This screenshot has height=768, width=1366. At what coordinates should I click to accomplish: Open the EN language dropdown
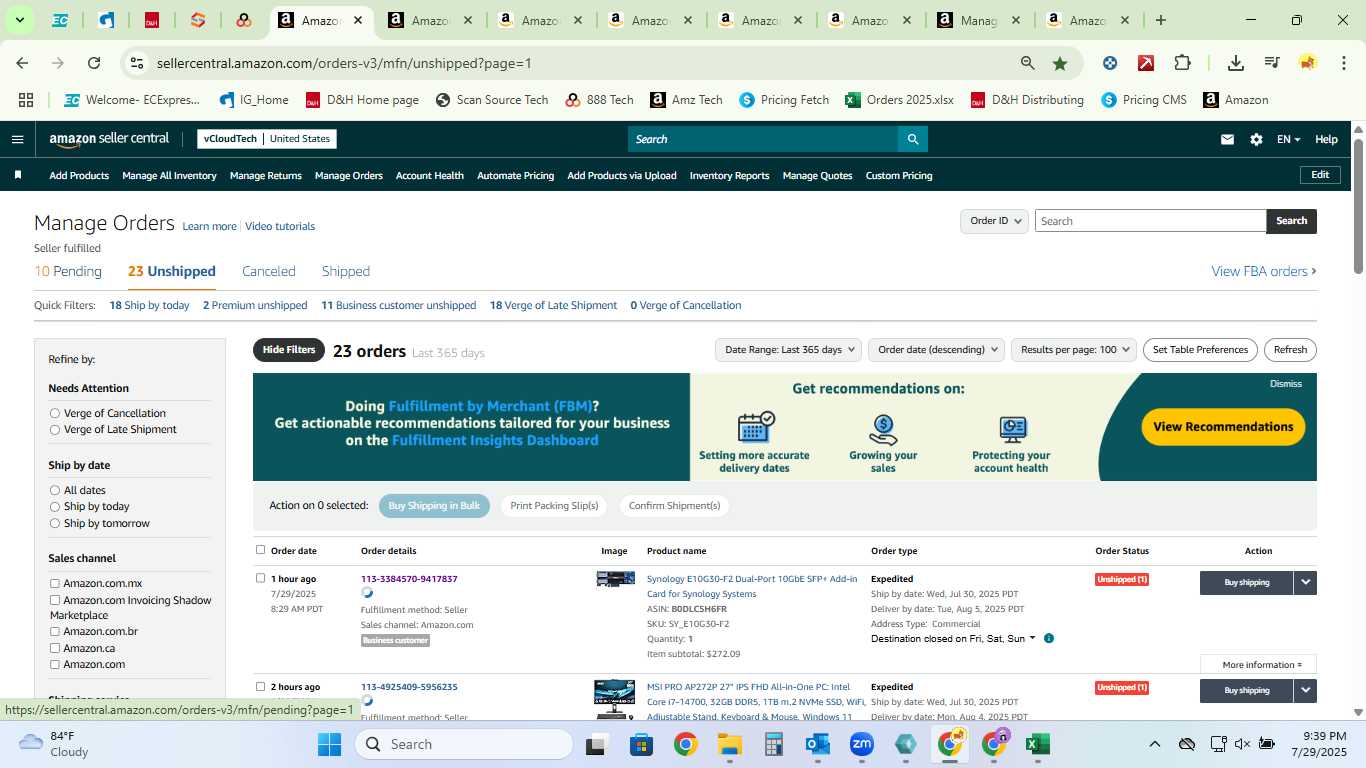pos(1288,139)
